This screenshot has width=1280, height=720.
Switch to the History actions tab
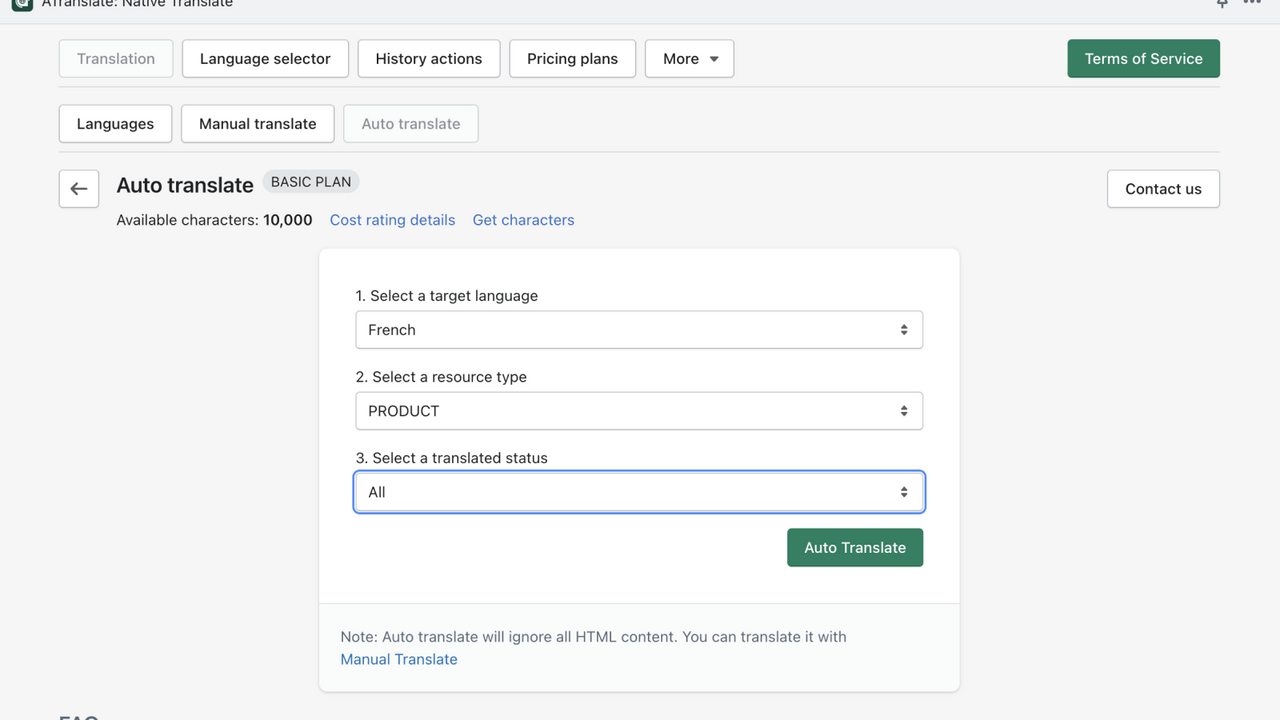coord(428,58)
